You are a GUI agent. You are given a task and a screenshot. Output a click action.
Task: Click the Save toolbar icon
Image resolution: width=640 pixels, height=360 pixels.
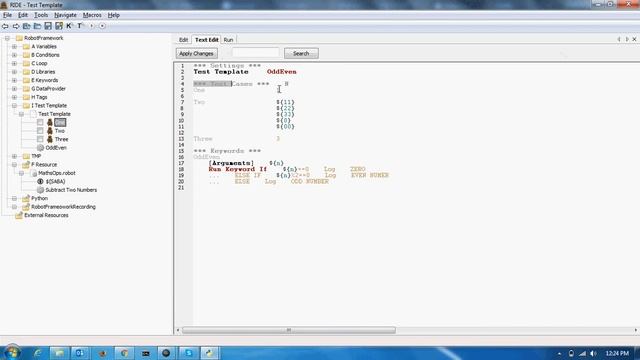pyautogui.click(x=48, y=26)
